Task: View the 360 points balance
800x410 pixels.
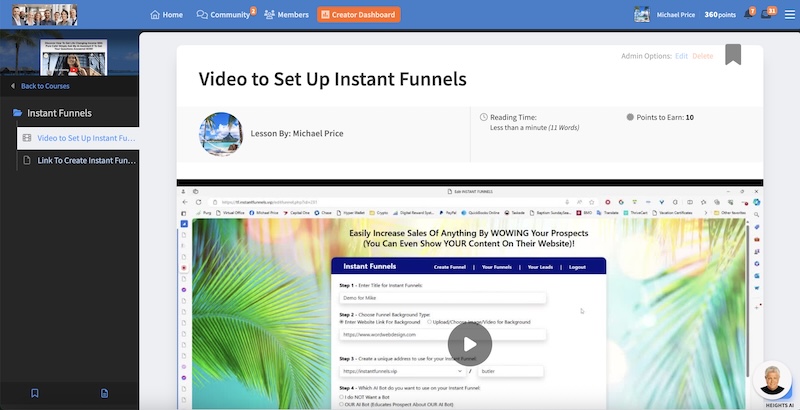Action: point(720,15)
